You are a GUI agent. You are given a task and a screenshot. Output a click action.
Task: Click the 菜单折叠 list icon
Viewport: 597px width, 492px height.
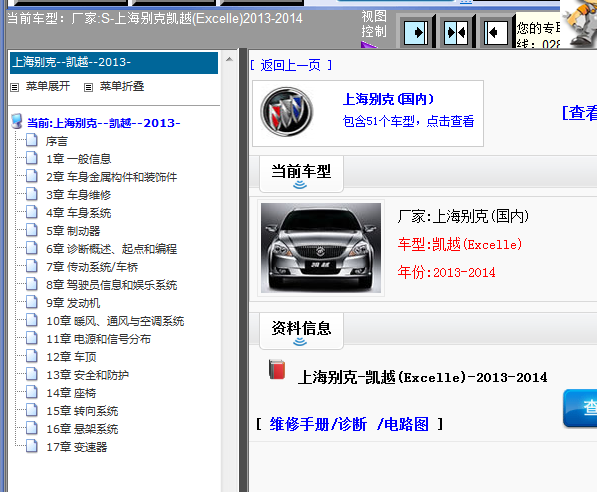(88, 88)
